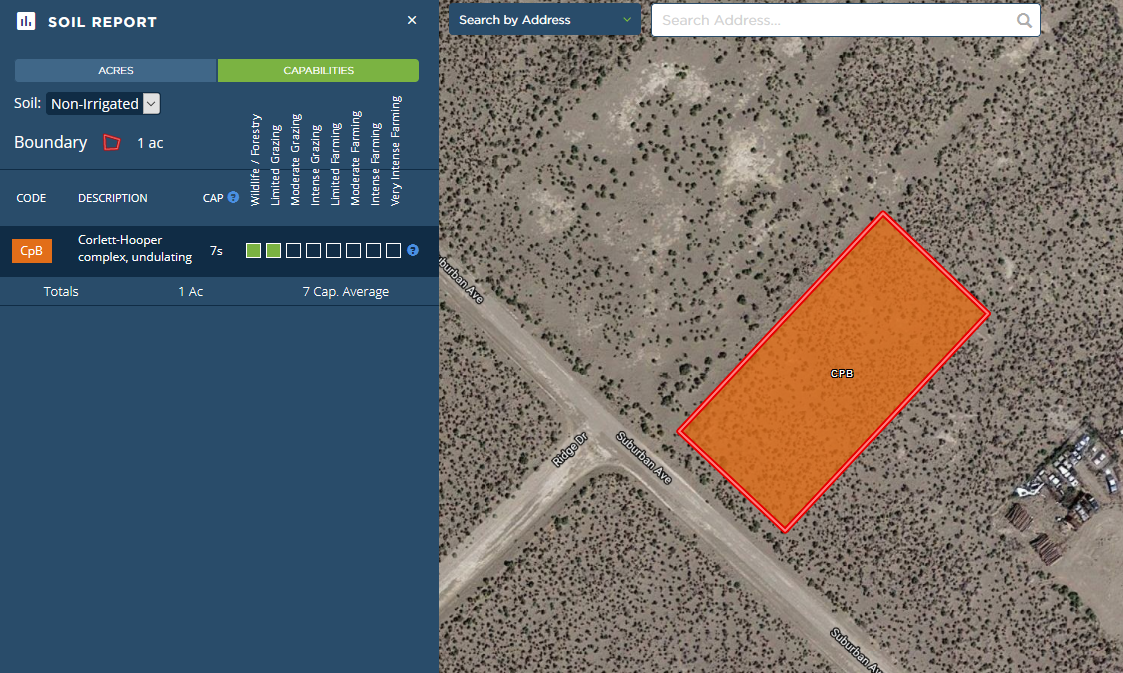1123x673 pixels.
Task: Select the Capabilities tab
Action: (318, 71)
